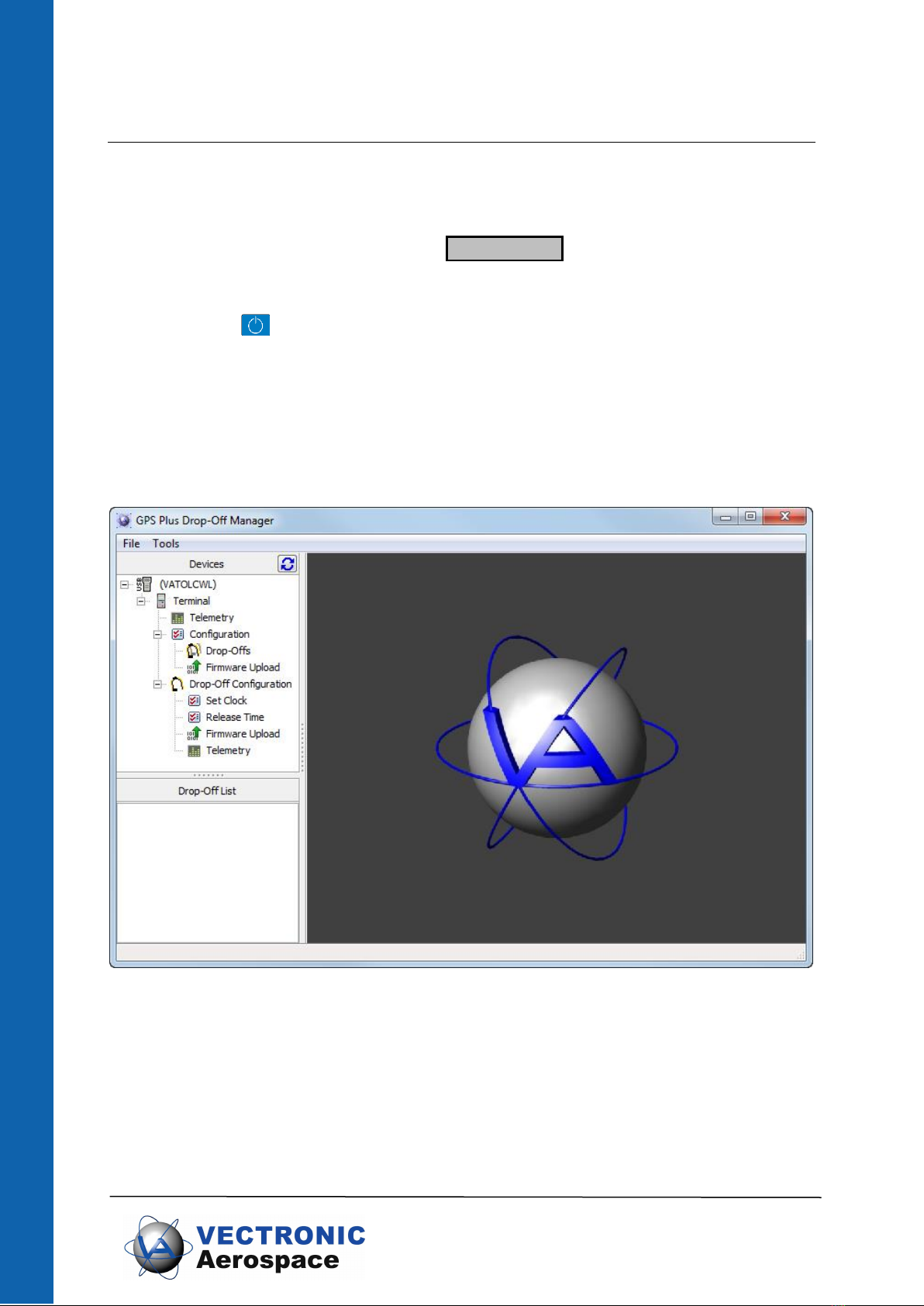Open the Tools menu
924x1306 pixels.
tap(166, 543)
